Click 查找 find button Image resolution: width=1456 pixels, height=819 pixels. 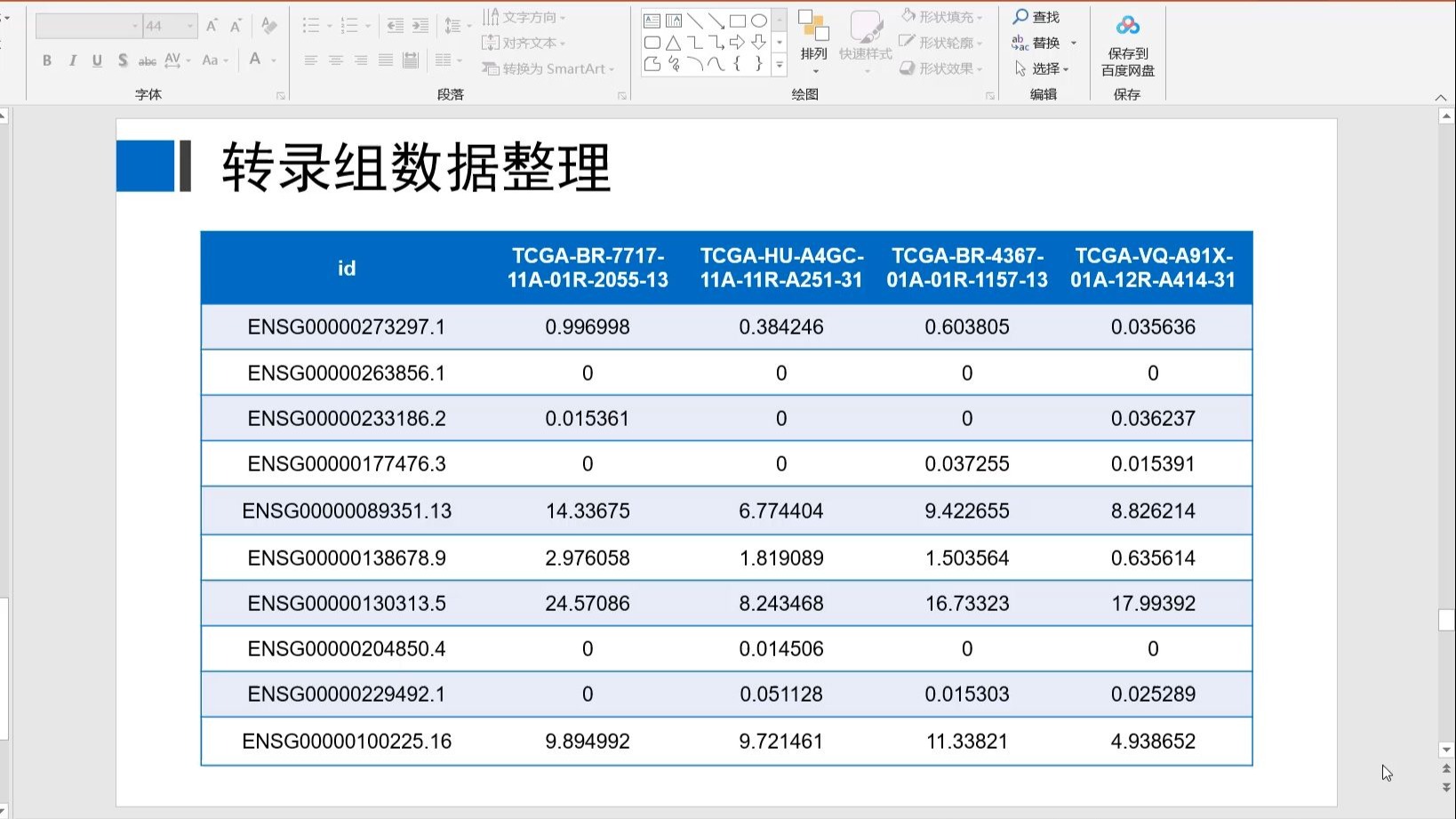(1036, 17)
